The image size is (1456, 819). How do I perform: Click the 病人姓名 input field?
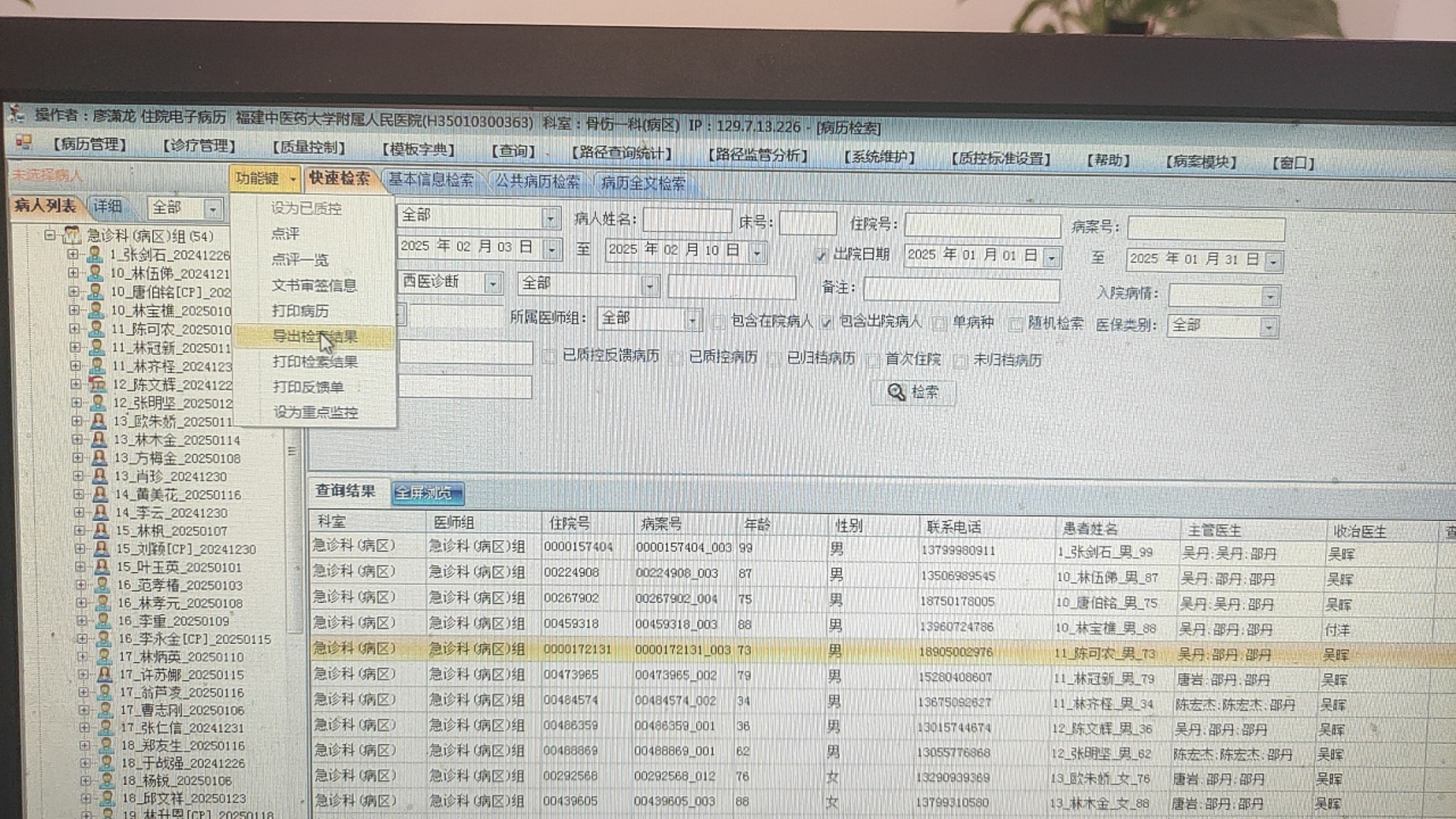tap(687, 221)
